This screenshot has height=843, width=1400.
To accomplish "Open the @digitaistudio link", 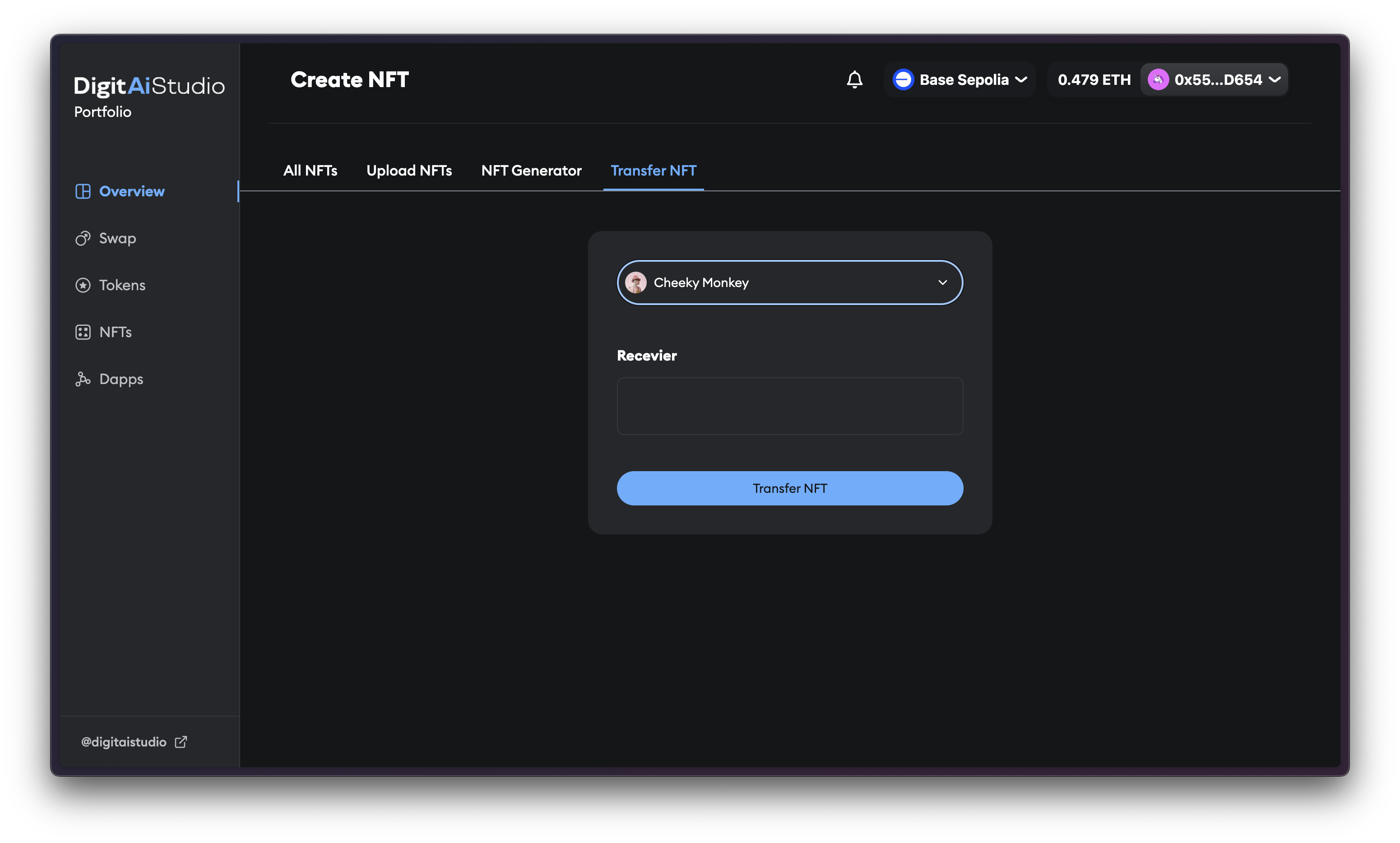I will [124, 742].
